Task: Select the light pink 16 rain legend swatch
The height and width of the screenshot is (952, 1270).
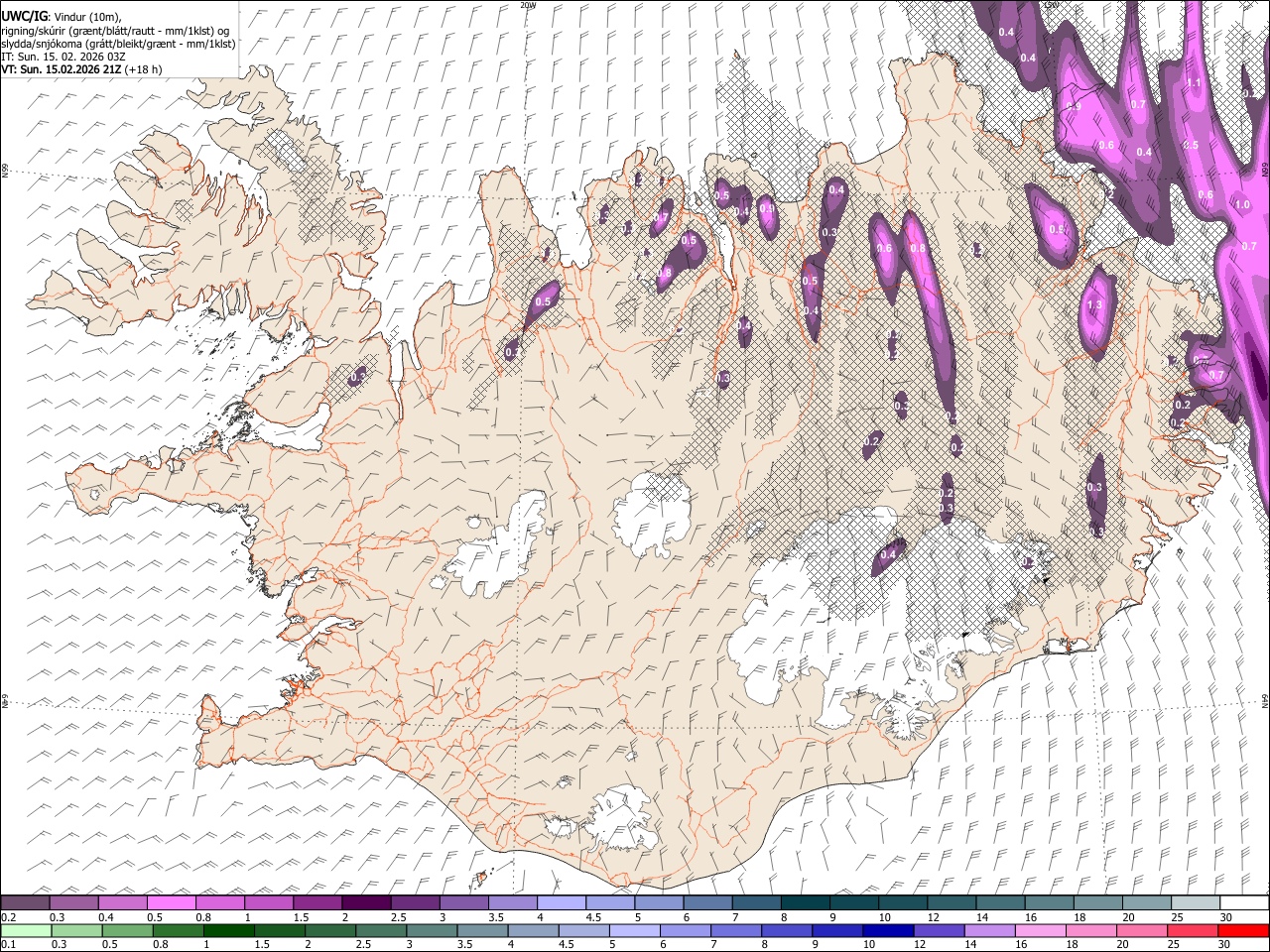Action: [x=1041, y=931]
